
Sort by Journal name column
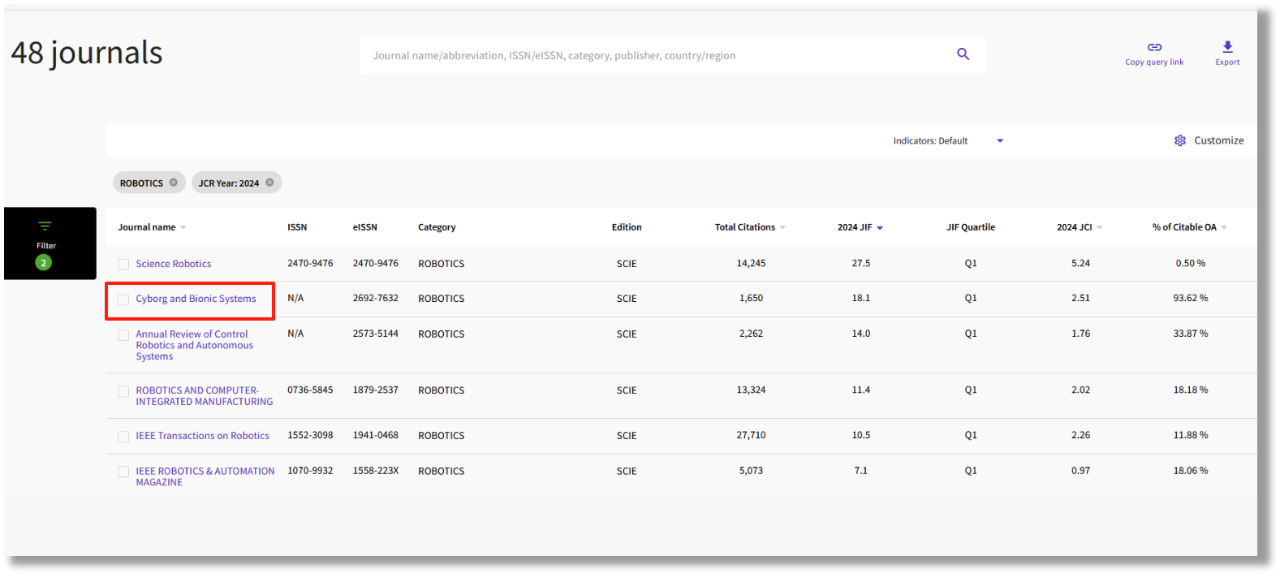[152, 227]
